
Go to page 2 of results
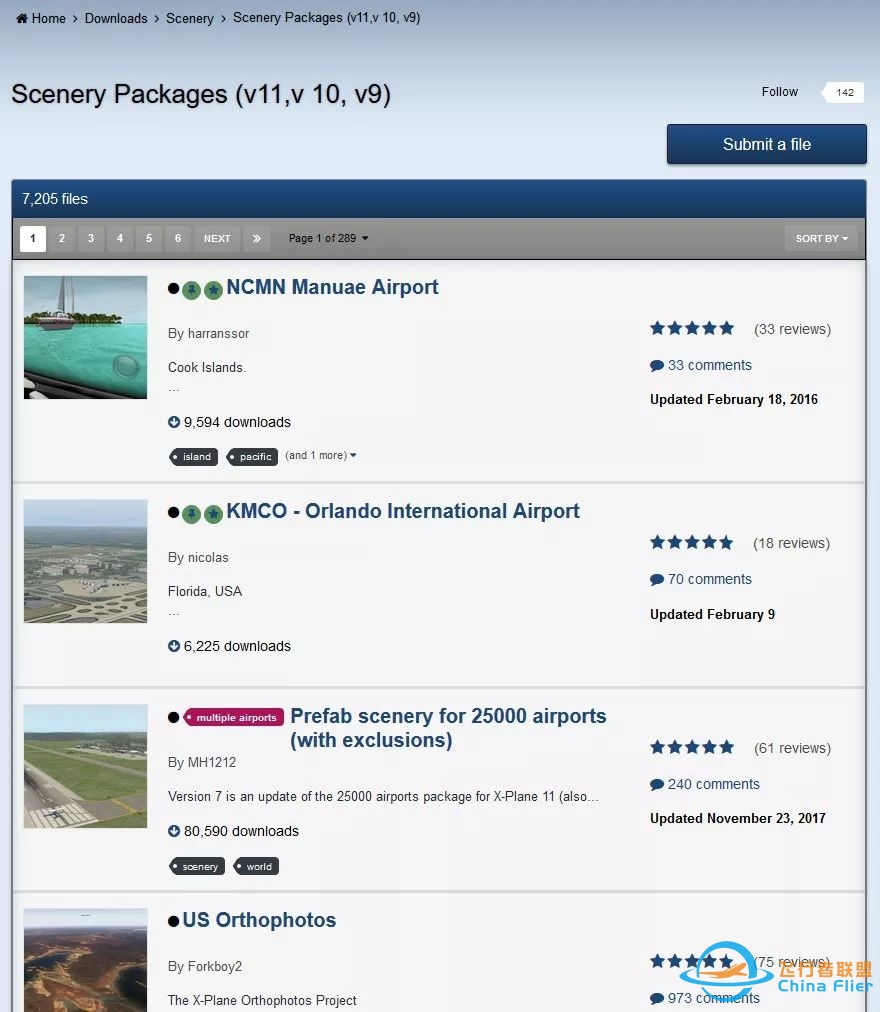tap(62, 239)
